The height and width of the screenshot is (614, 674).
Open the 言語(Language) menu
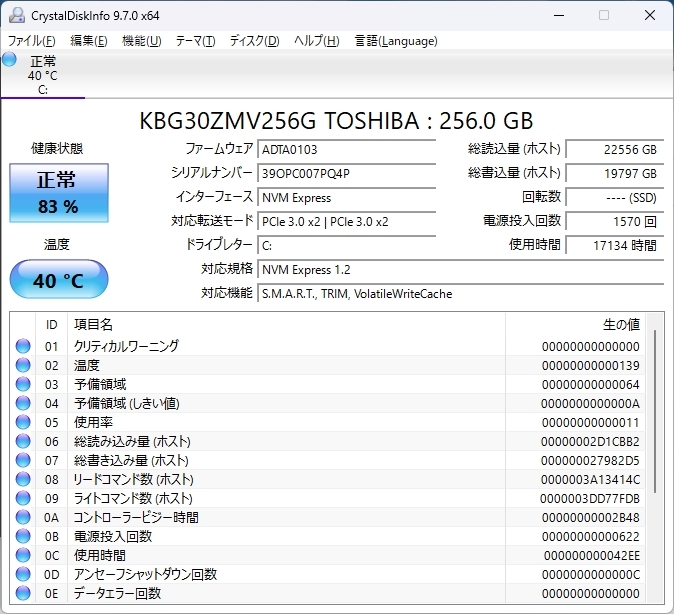(396, 41)
